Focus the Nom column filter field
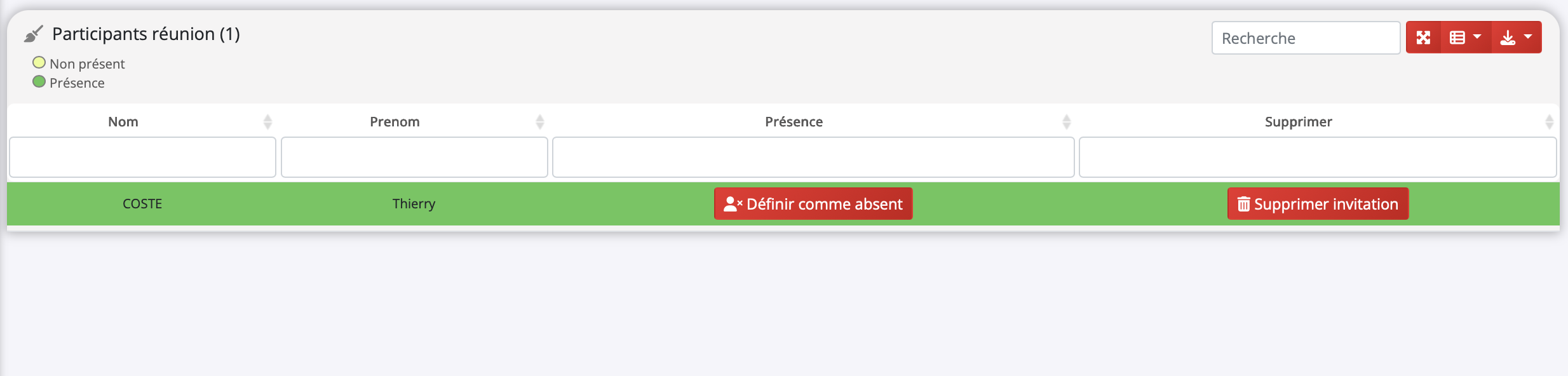Image resolution: width=1568 pixels, height=376 pixels. 142,157
